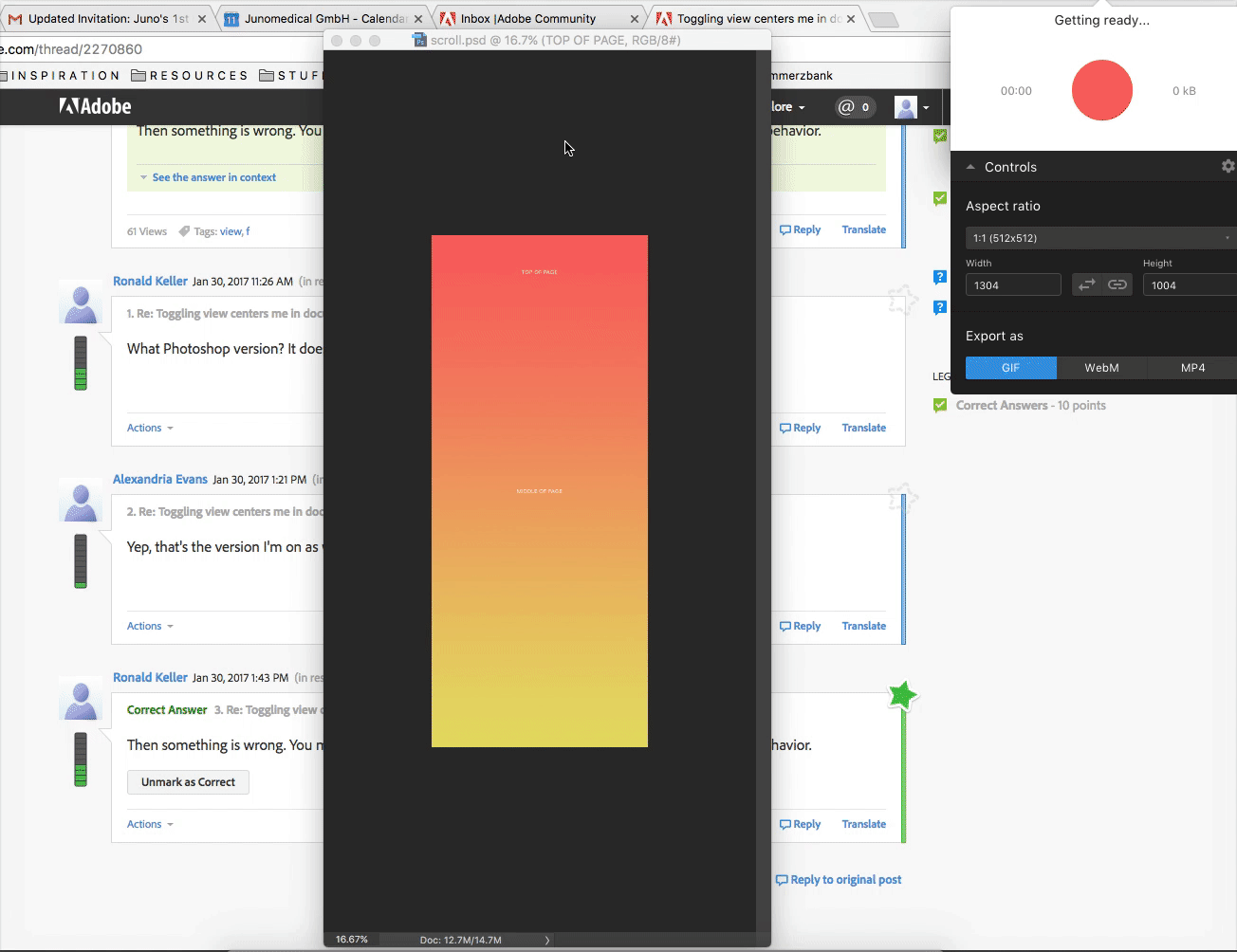Select MP4 export format
Viewport: 1237px width, 952px height.
(x=1192, y=368)
